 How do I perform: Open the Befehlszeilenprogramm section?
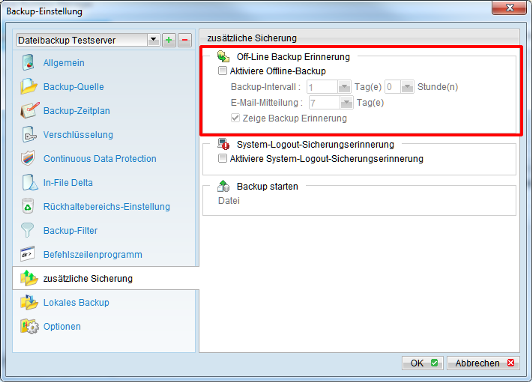click(x=93, y=254)
